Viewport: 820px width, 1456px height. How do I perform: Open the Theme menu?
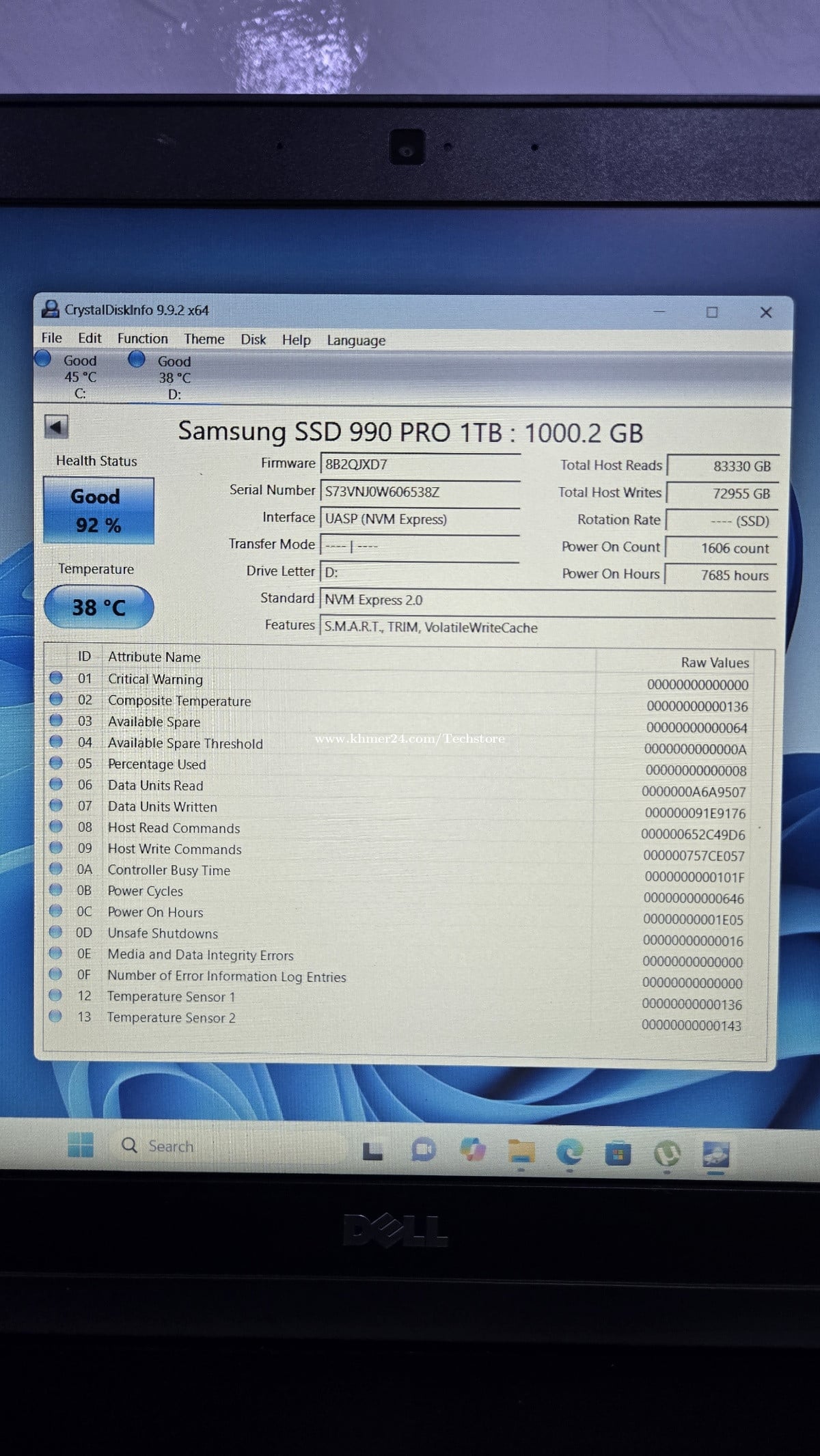[x=204, y=339]
